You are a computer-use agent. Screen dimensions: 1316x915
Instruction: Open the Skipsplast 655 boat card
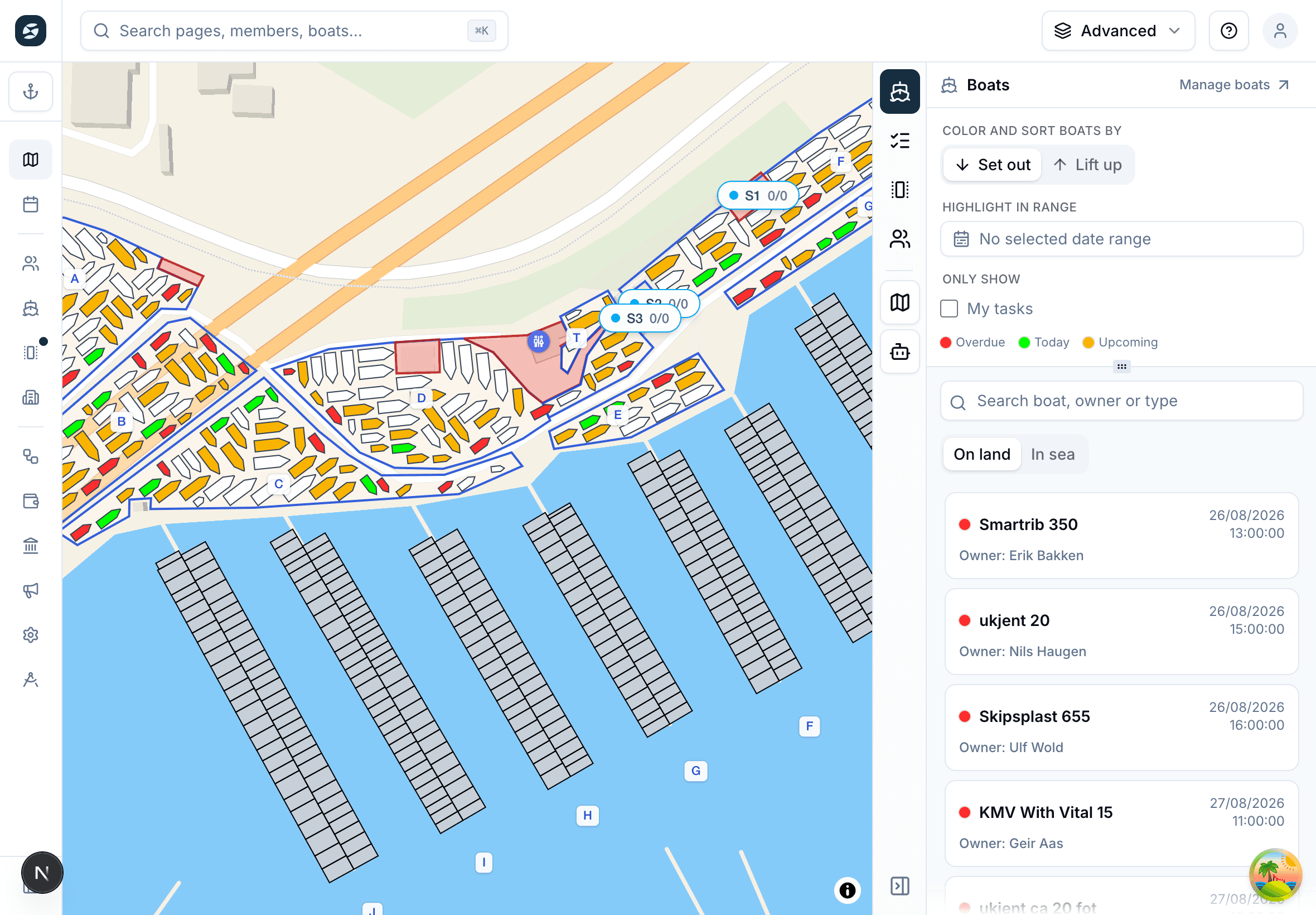[1121, 727]
